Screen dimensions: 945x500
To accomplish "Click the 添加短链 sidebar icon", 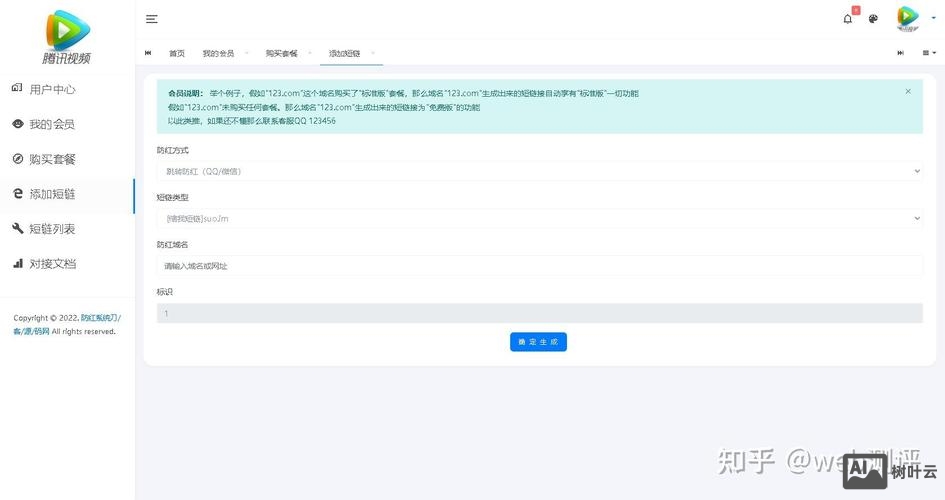I will pos(17,193).
